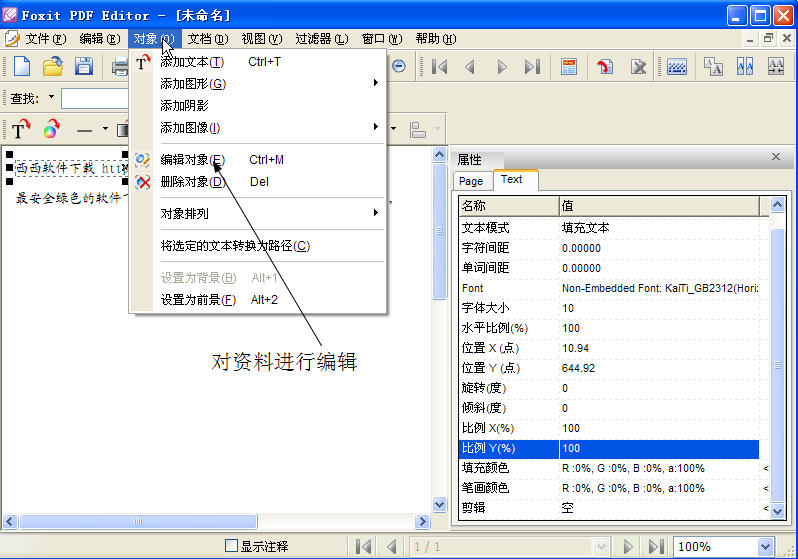Open the 帮助 menu
The width and height of the screenshot is (798, 559).
436,39
